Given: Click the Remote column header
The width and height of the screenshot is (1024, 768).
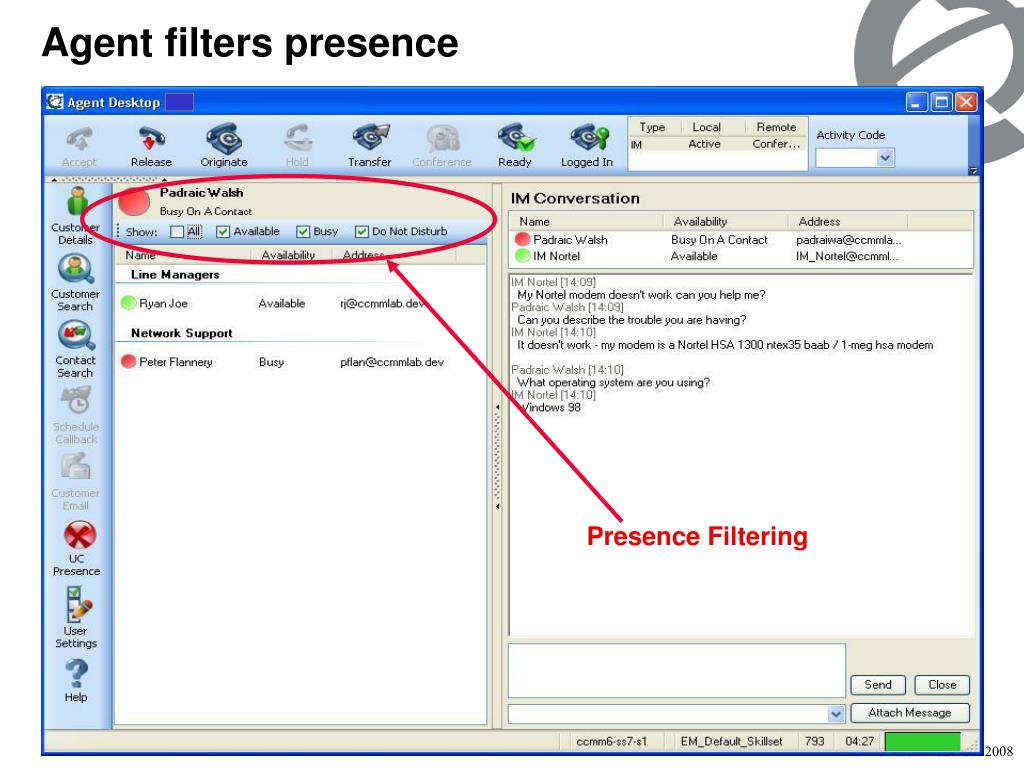Looking at the screenshot, I should click(775, 127).
